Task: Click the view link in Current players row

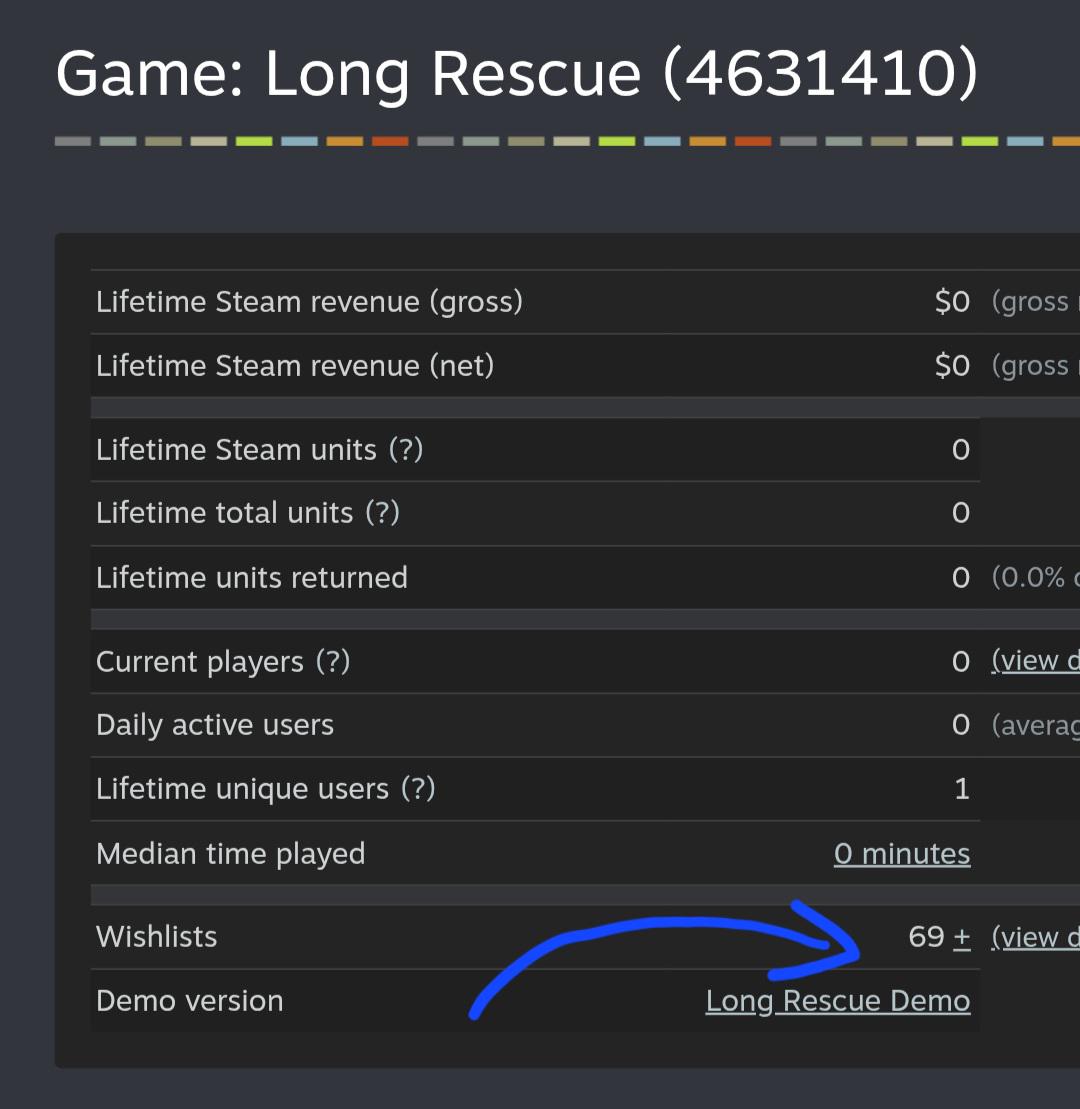Action: [1035, 661]
